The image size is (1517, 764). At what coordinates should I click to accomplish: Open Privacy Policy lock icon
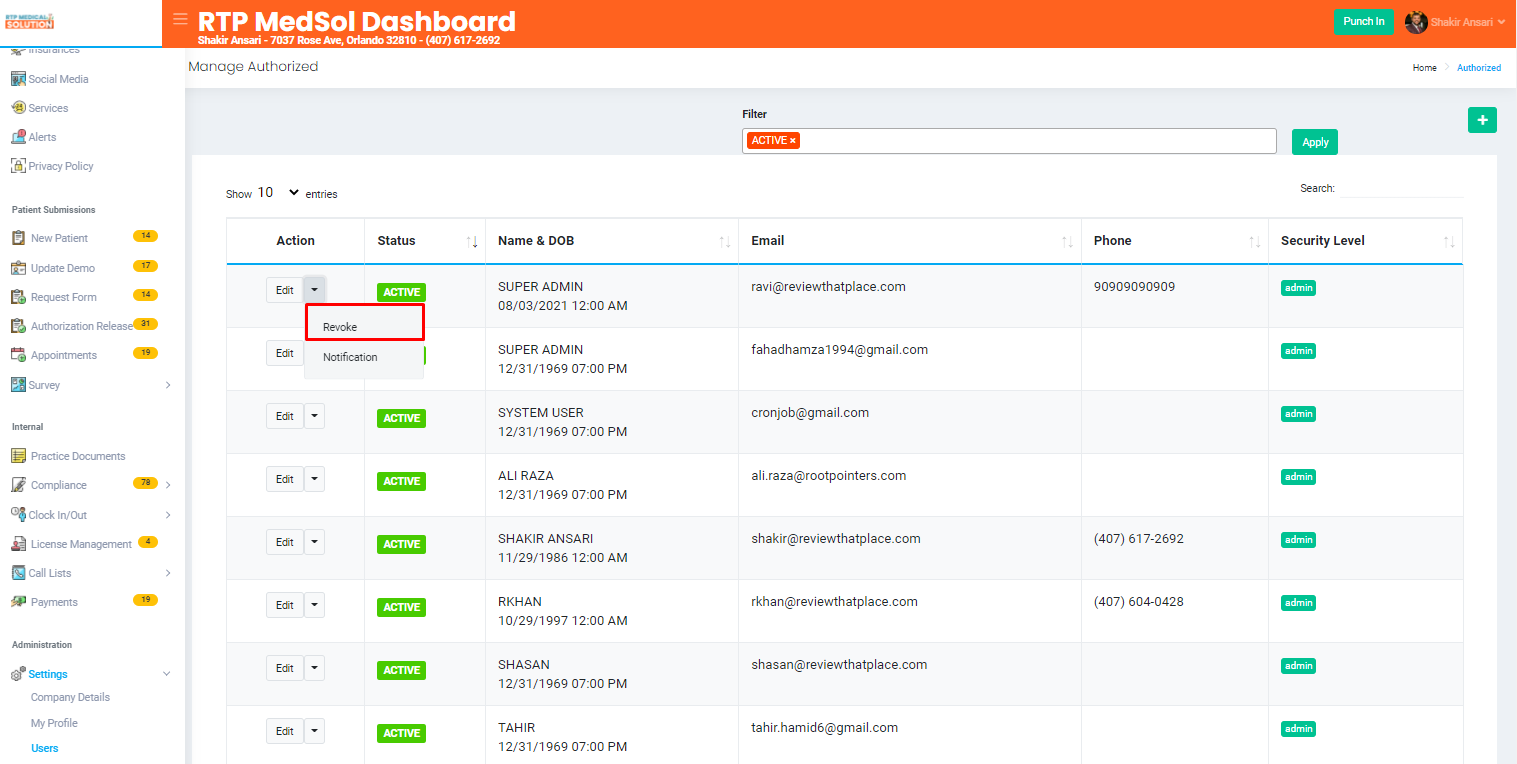pos(18,166)
